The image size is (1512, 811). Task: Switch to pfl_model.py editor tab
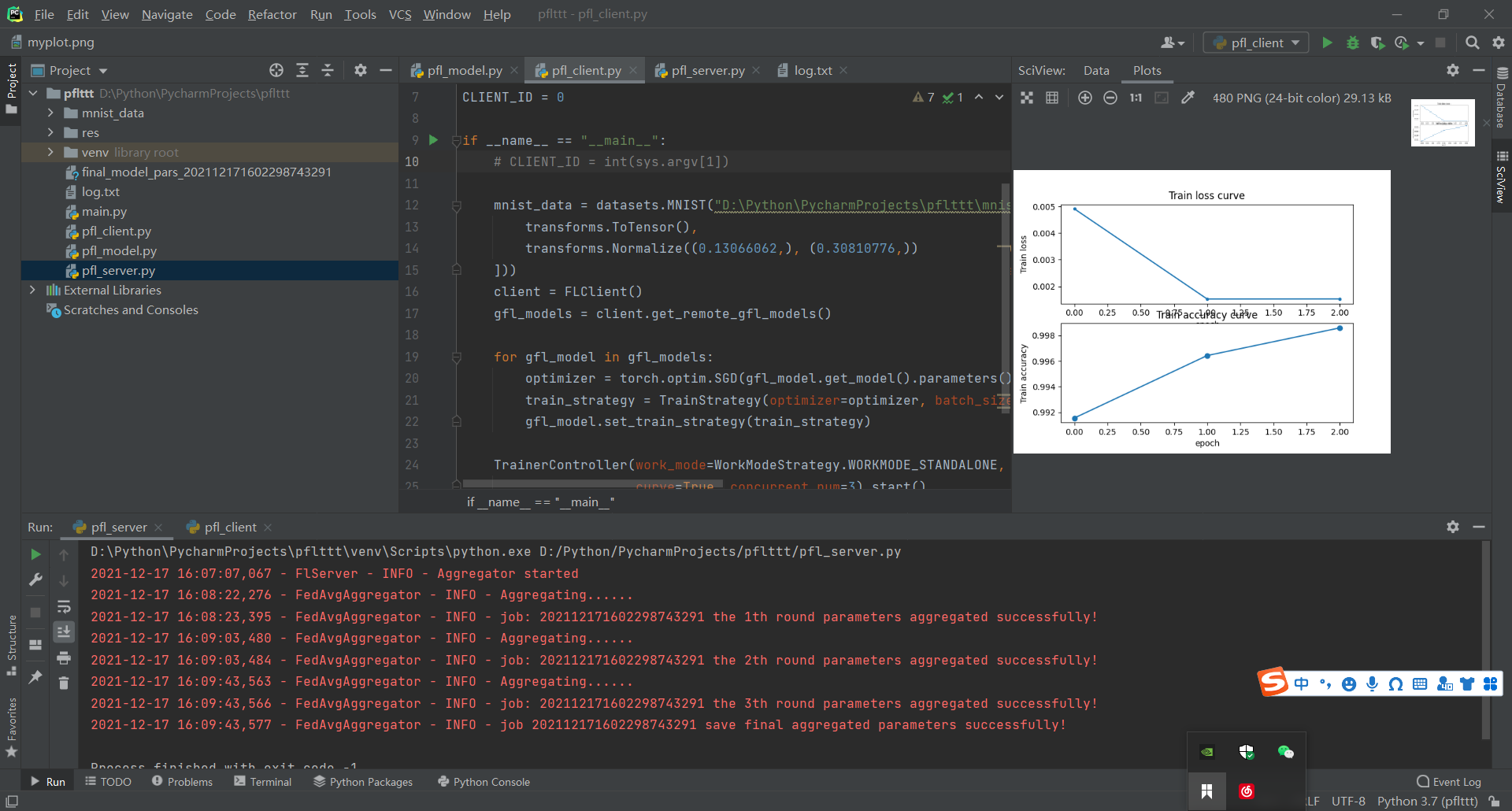(x=465, y=70)
